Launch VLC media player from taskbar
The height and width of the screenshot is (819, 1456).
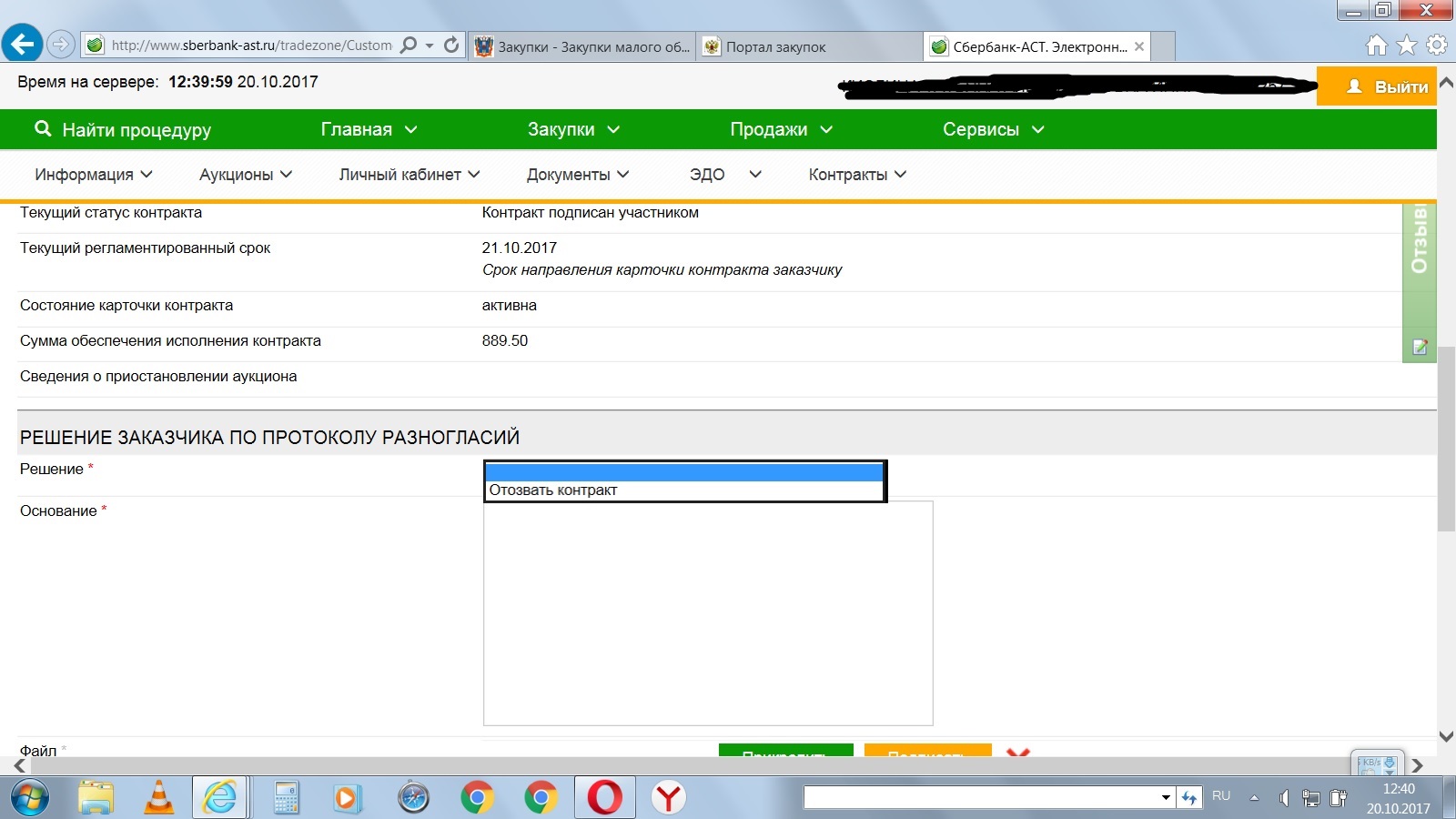(x=159, y=798)
